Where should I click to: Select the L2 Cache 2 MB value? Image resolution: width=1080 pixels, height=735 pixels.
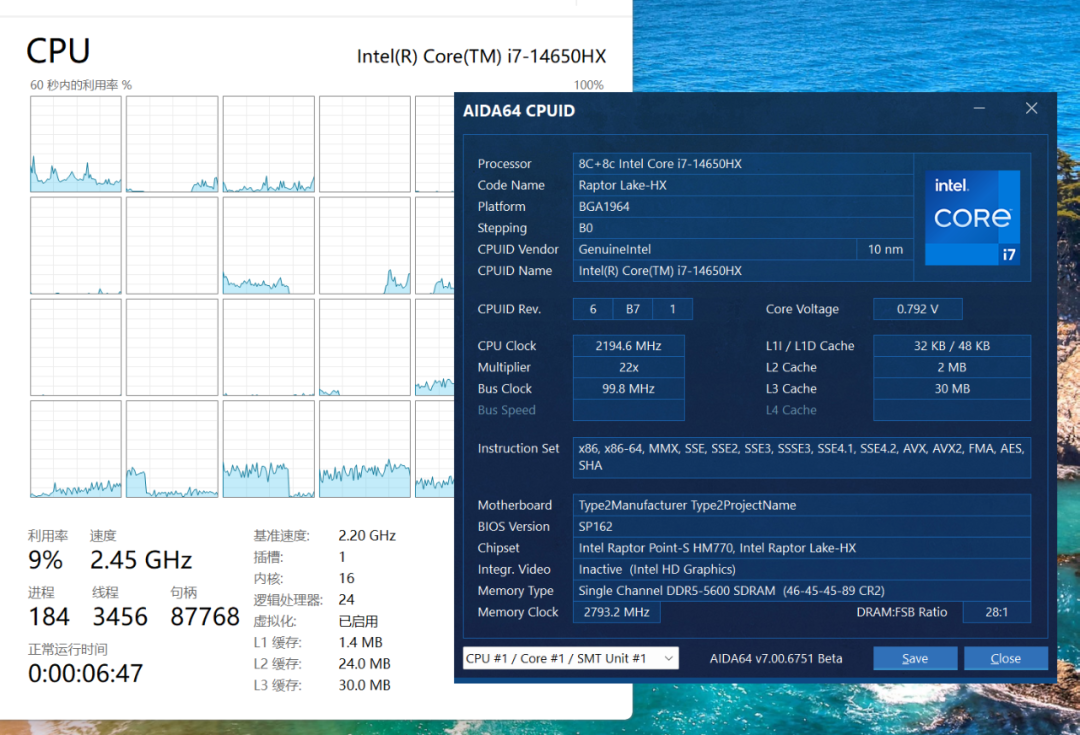click(952, 367)
